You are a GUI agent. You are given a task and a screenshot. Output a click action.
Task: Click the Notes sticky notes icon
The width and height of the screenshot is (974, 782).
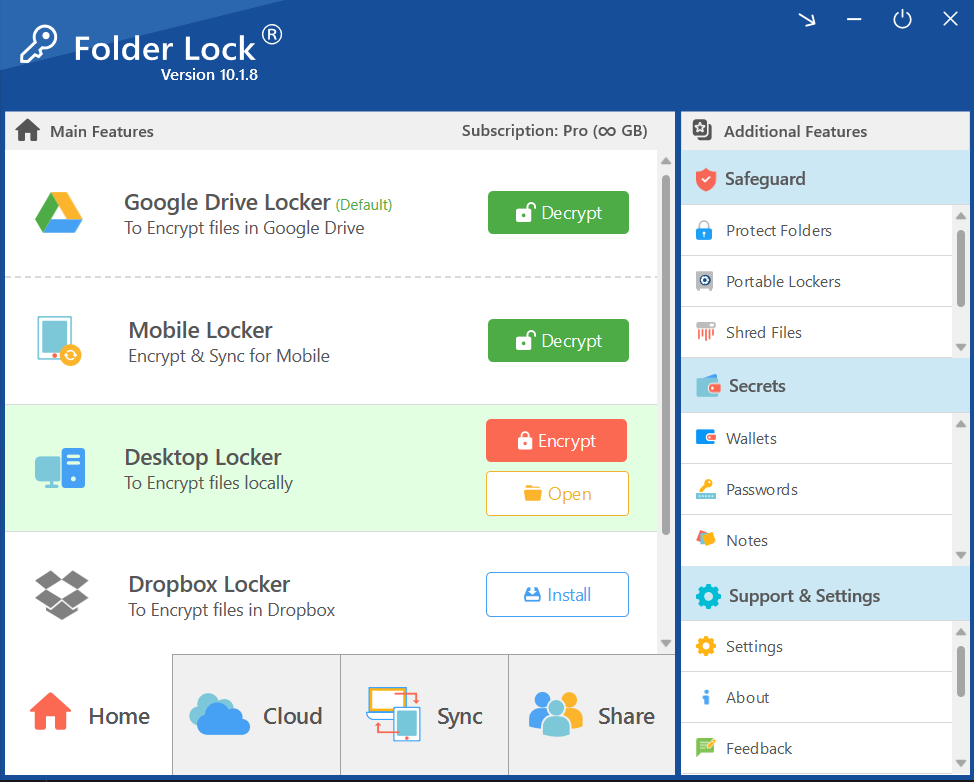pos(706,539)
